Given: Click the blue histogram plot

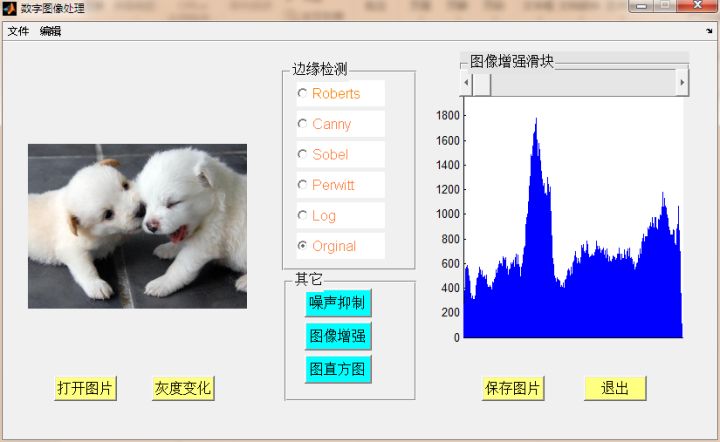Looking at the screenshot, I should click(573, 218).
